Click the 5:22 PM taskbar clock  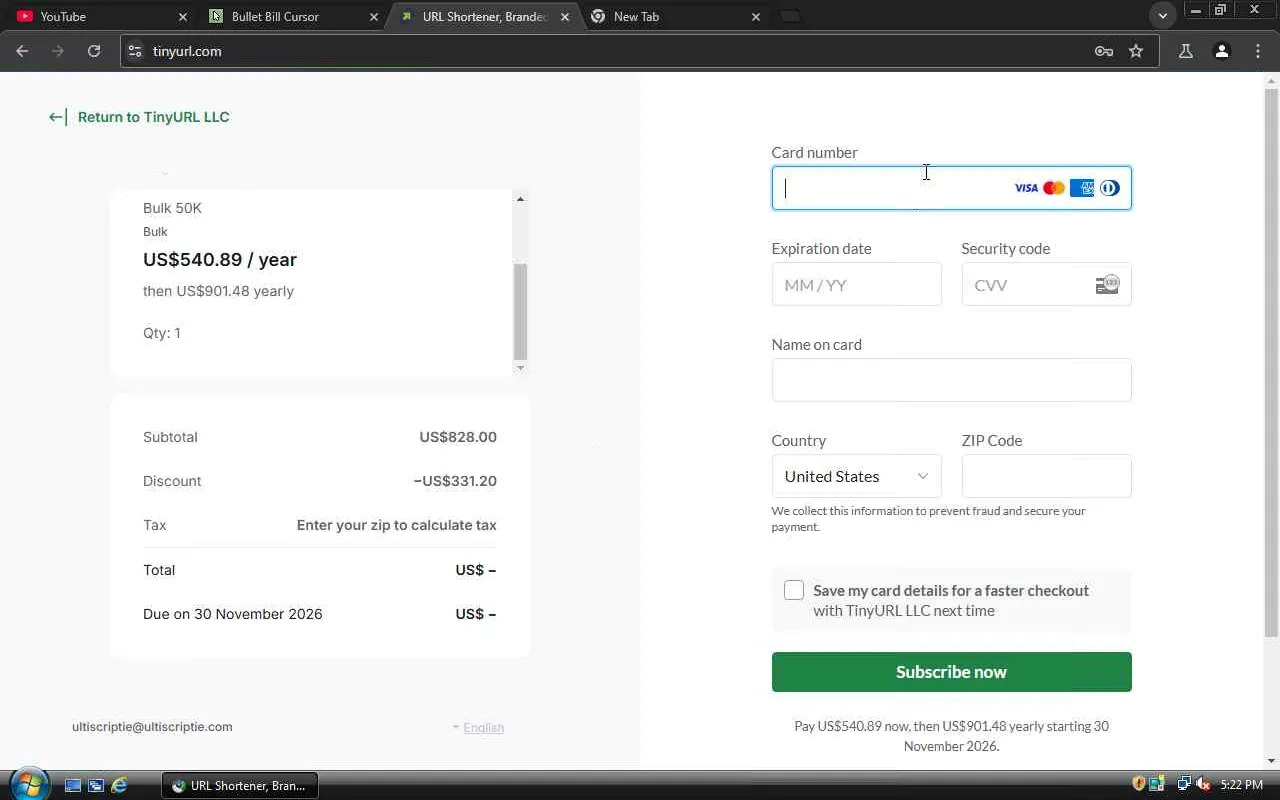tap(1242, 785)
